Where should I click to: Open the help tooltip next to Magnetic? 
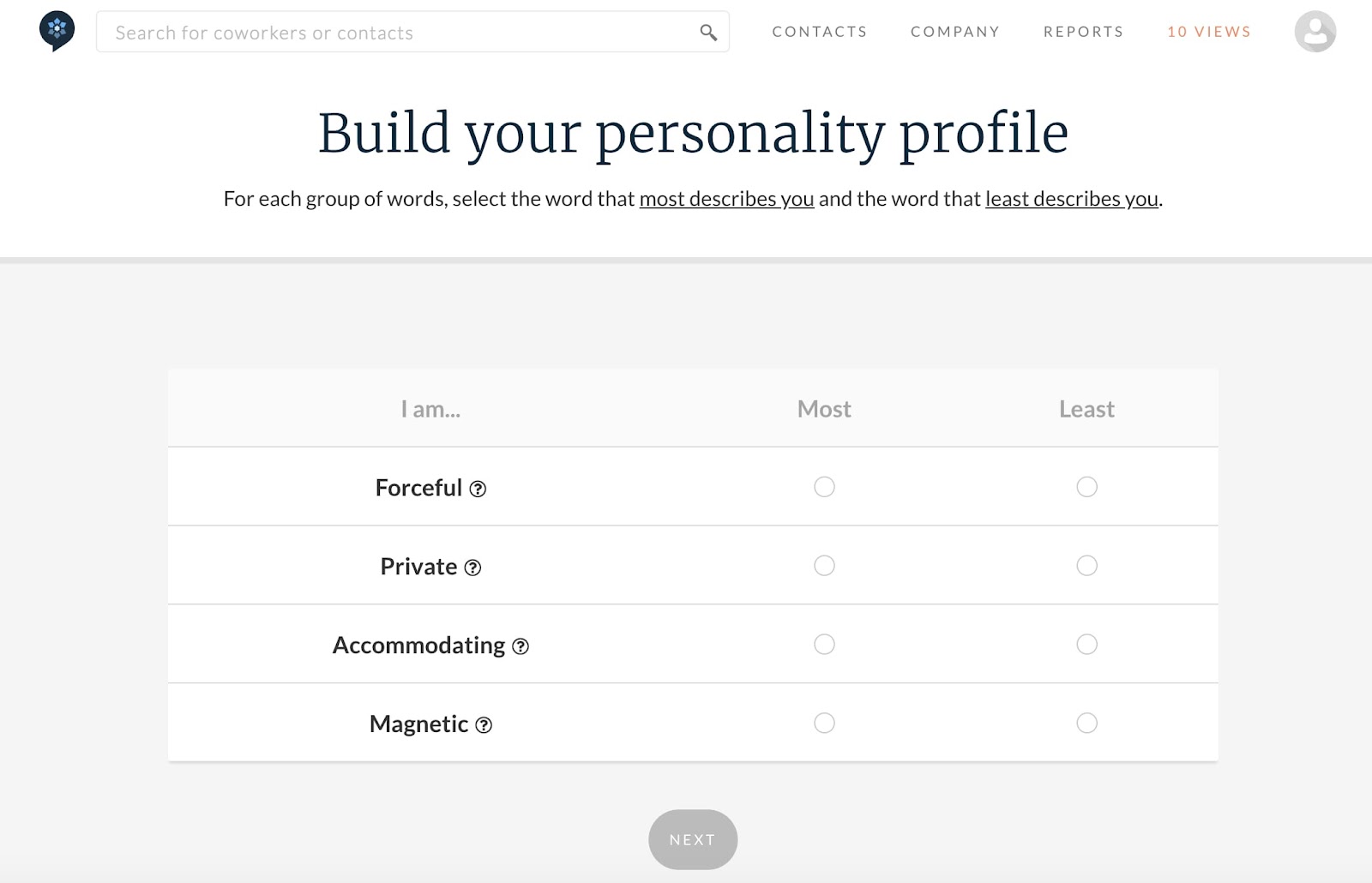click(x=484, y=725)
